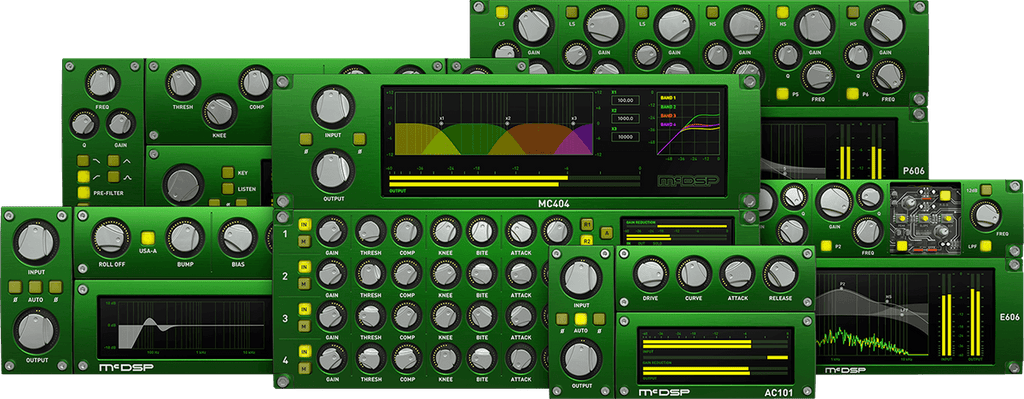Toggle band 1 IN button
1024x399 pixels.
pyautogui.click(x=304, y=225)
